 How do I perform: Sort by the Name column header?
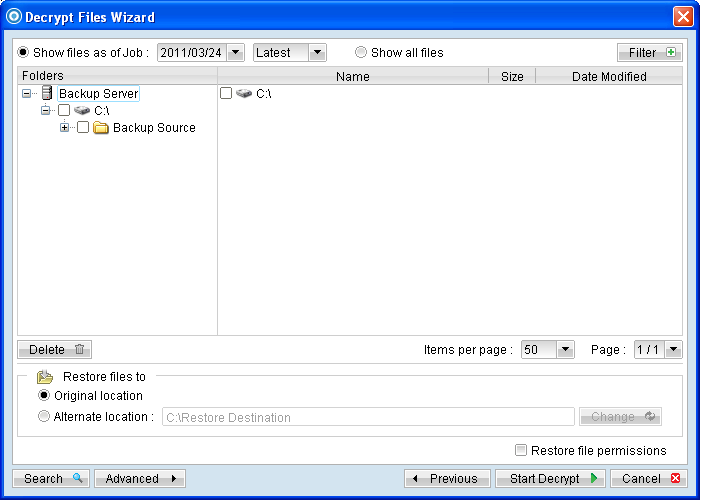tap(352, 76)
